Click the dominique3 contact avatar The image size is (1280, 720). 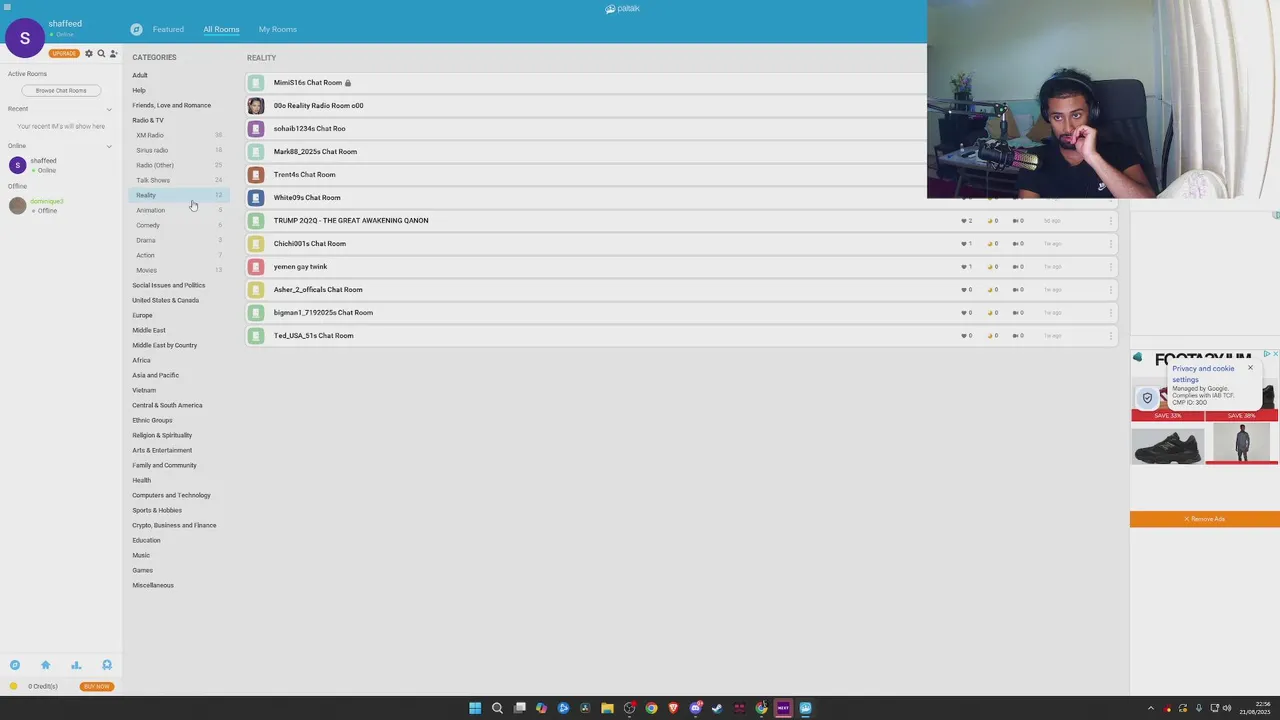17,206
